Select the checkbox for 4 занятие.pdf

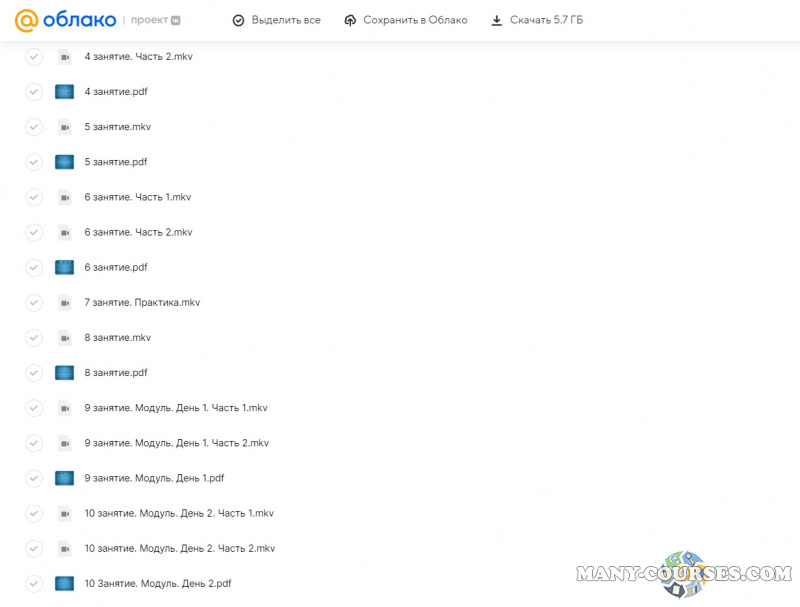(34, 92)
